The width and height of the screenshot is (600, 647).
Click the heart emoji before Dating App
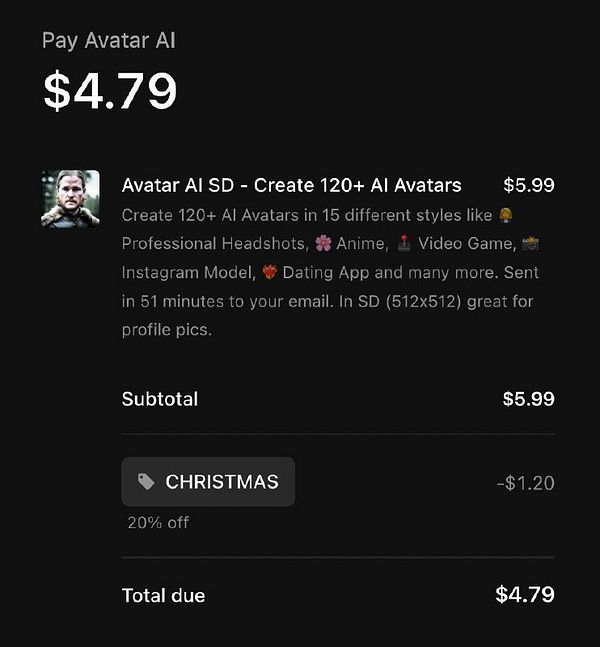pos(269,272)
